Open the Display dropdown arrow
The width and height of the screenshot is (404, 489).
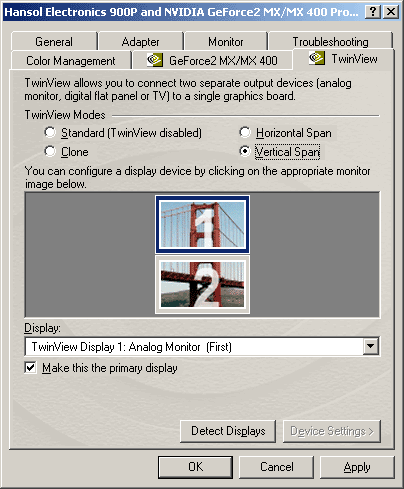click(371, 346)
